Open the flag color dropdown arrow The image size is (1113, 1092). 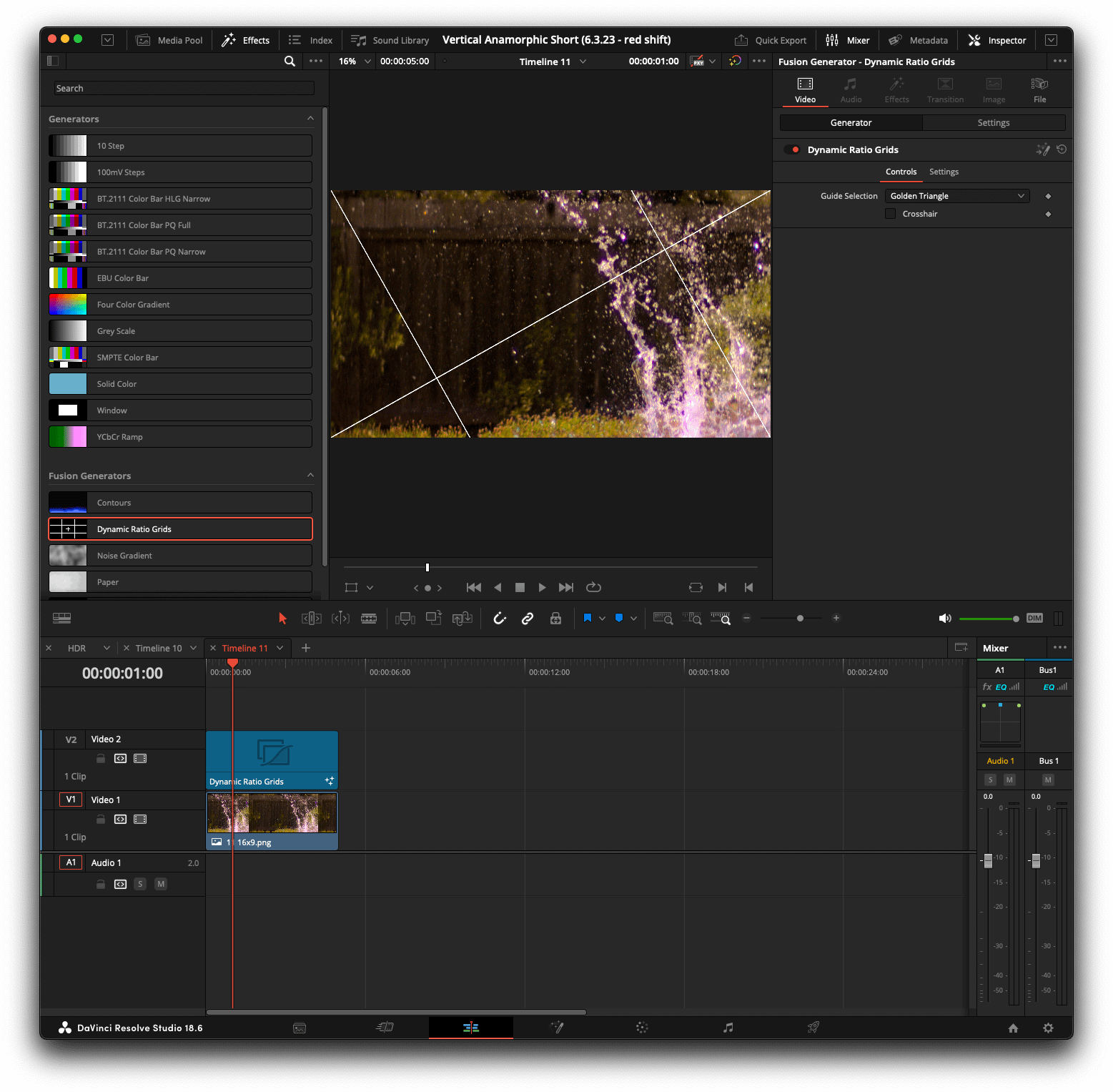[602, 619]
